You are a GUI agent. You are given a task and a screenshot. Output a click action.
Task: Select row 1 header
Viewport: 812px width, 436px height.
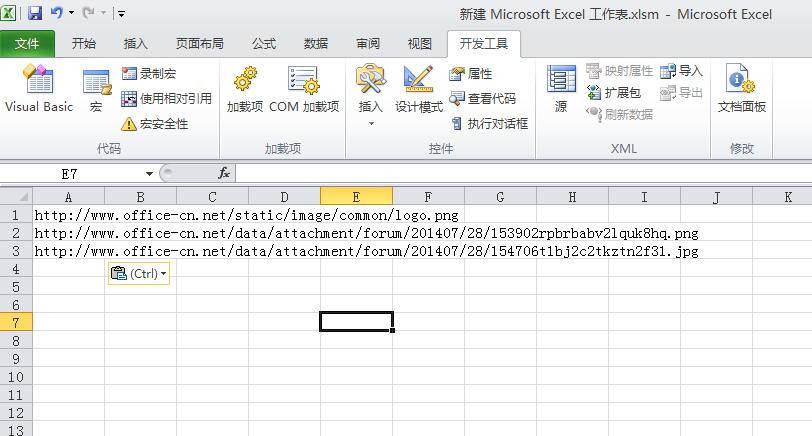[16, 215]
